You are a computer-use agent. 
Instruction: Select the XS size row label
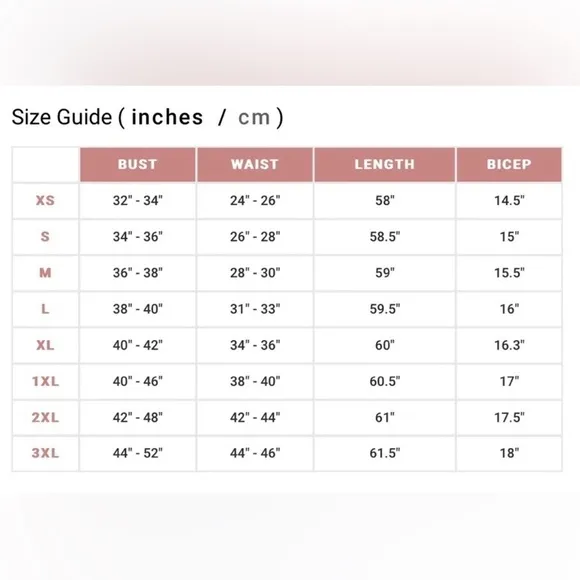pyautogui.click(x=45, y=200)
